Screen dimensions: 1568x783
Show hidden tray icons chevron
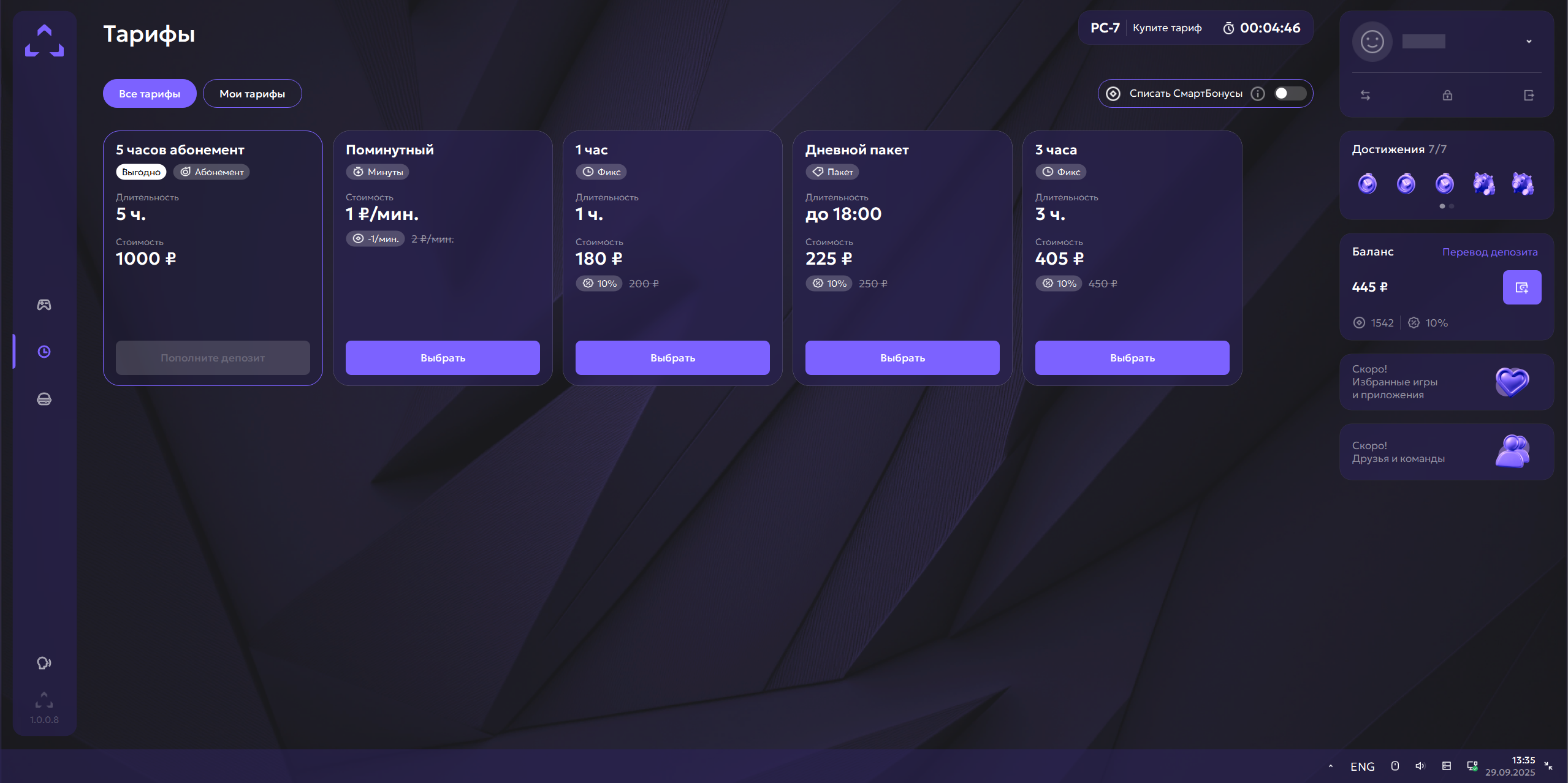(1331, 766)
